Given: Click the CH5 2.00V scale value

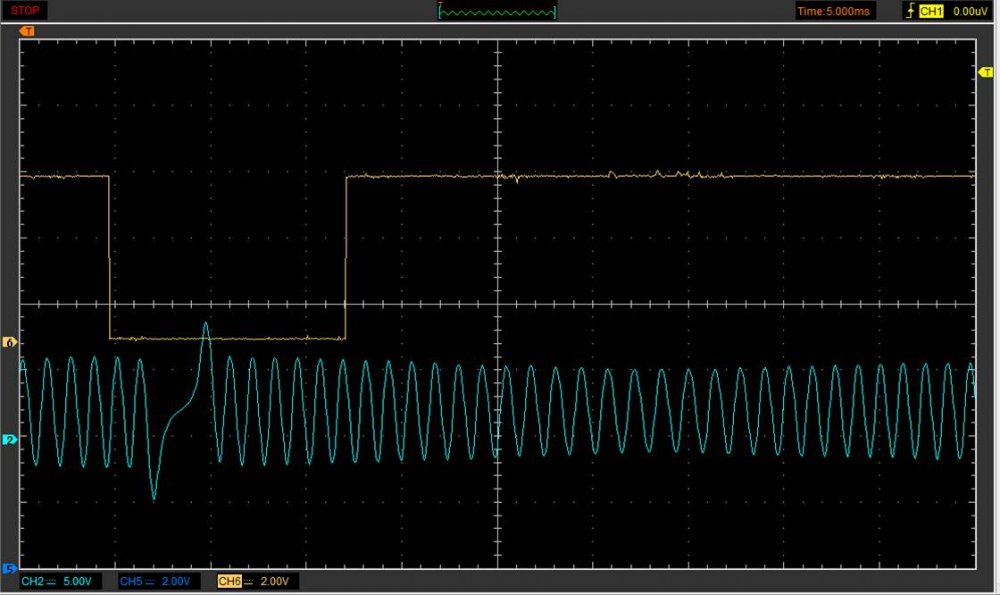Looking at the screenshot, I should 177,581.
